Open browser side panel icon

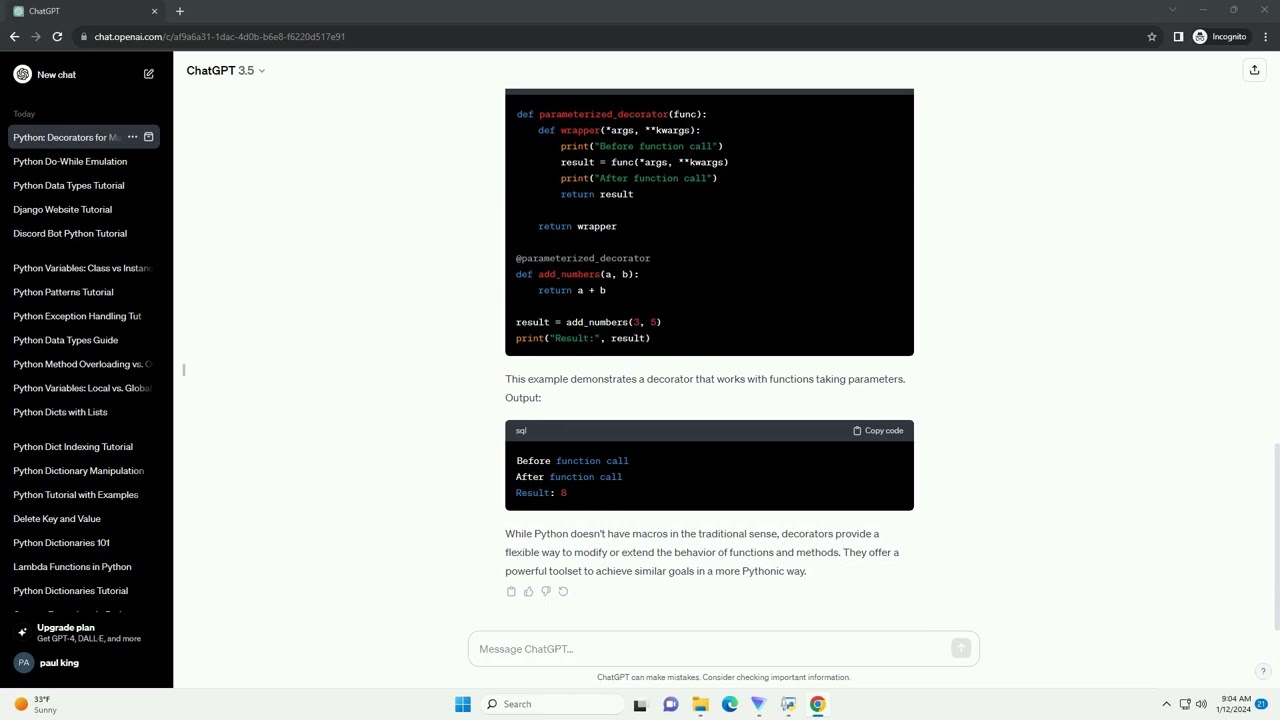[x=1178, y=37]
